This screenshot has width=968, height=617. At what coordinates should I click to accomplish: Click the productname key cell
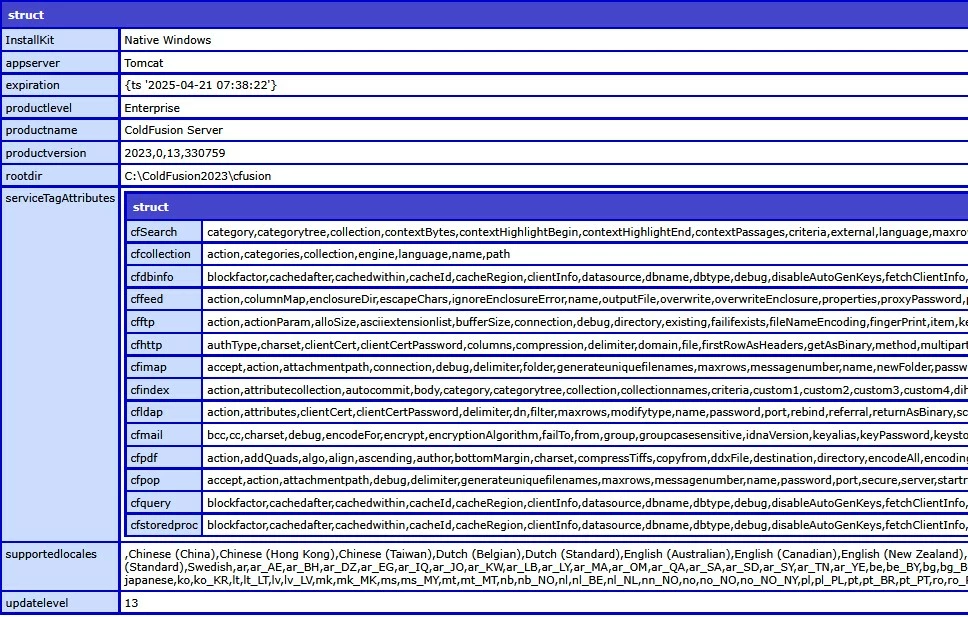pos(60,130)
